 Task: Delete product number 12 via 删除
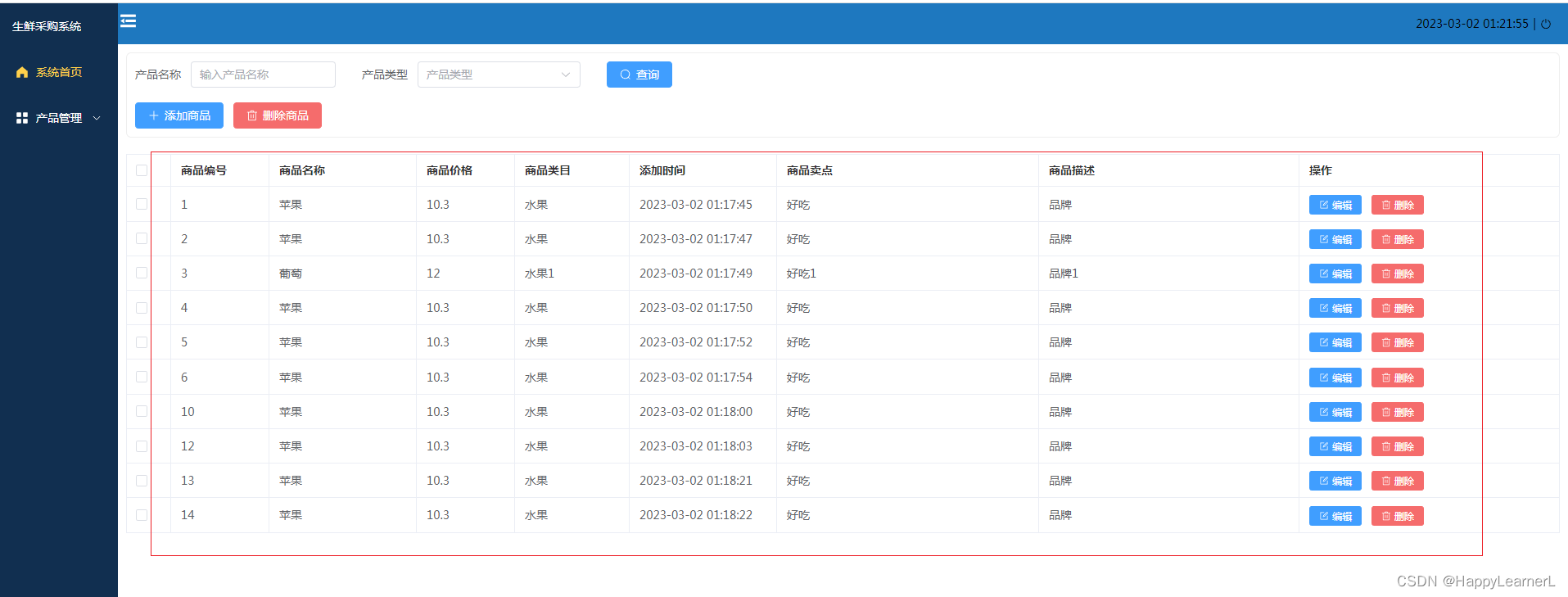coord(1397,446)
